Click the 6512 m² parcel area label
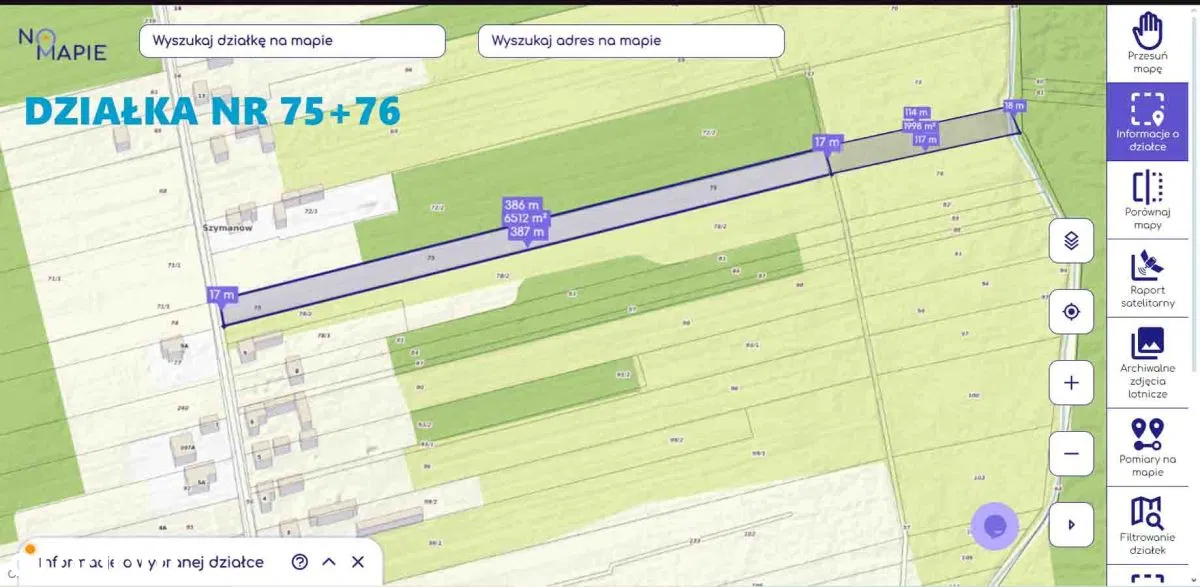The height and width of the screenshot is (587, 1200). pyautogui.click(x=527, y=217)
